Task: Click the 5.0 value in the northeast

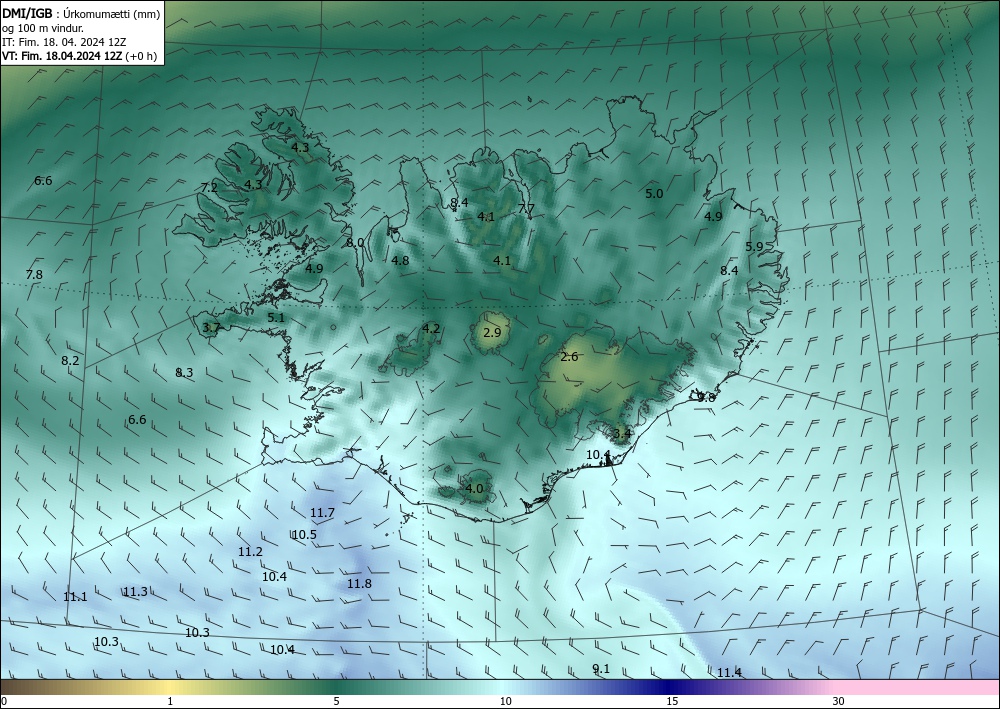Action: (x=654, y=193)
